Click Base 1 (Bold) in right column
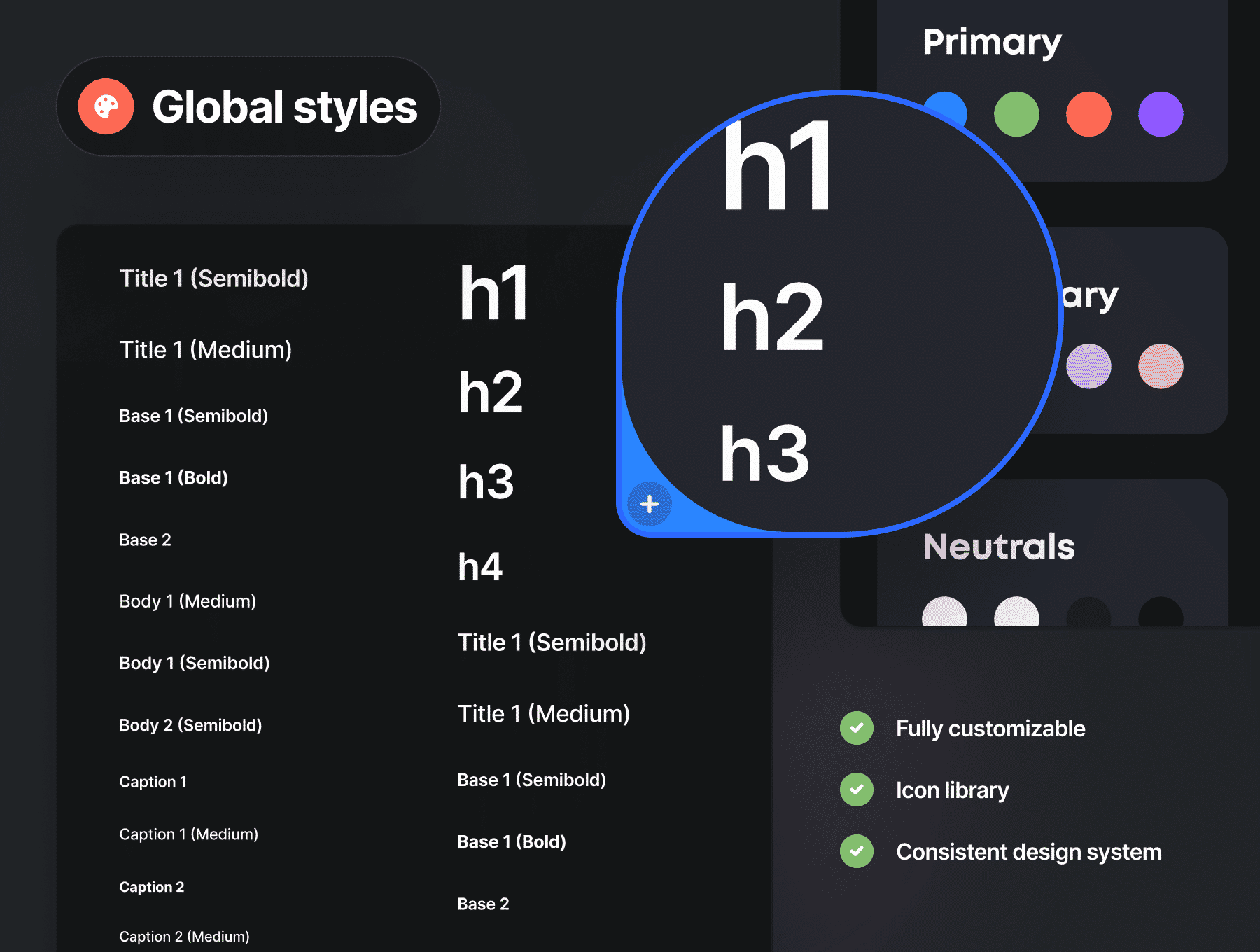The height and width of the screenshot is (952, 1260). pos(512,842)
